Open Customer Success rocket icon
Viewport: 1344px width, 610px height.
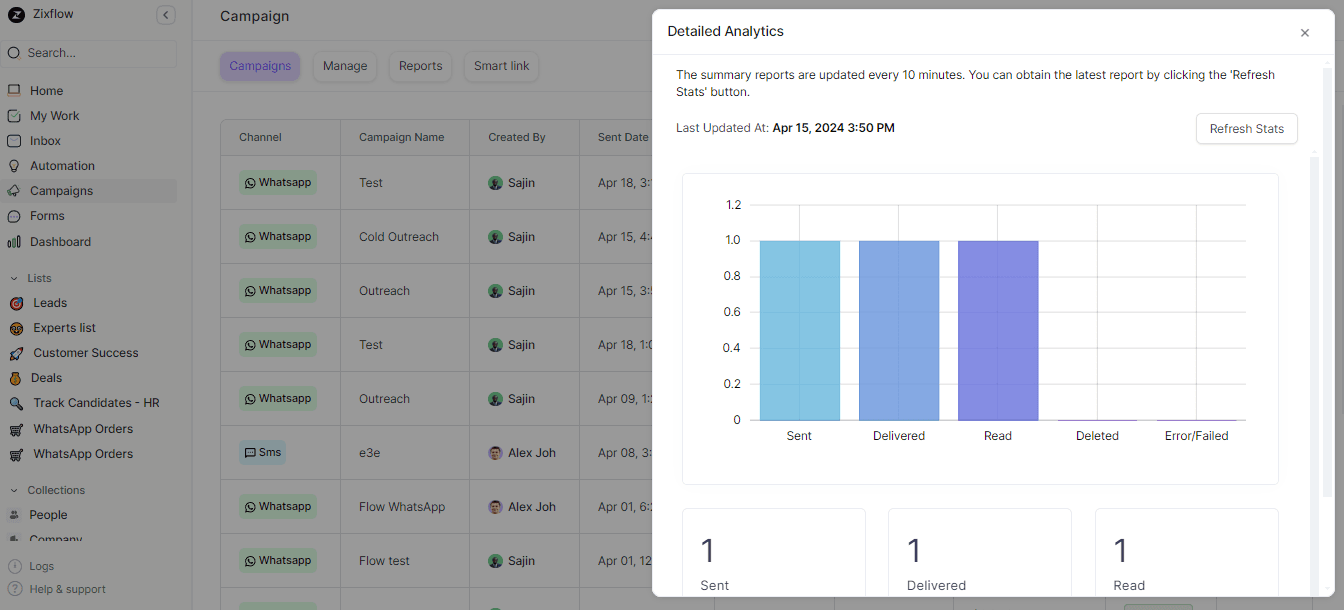[x=15, y=353]
